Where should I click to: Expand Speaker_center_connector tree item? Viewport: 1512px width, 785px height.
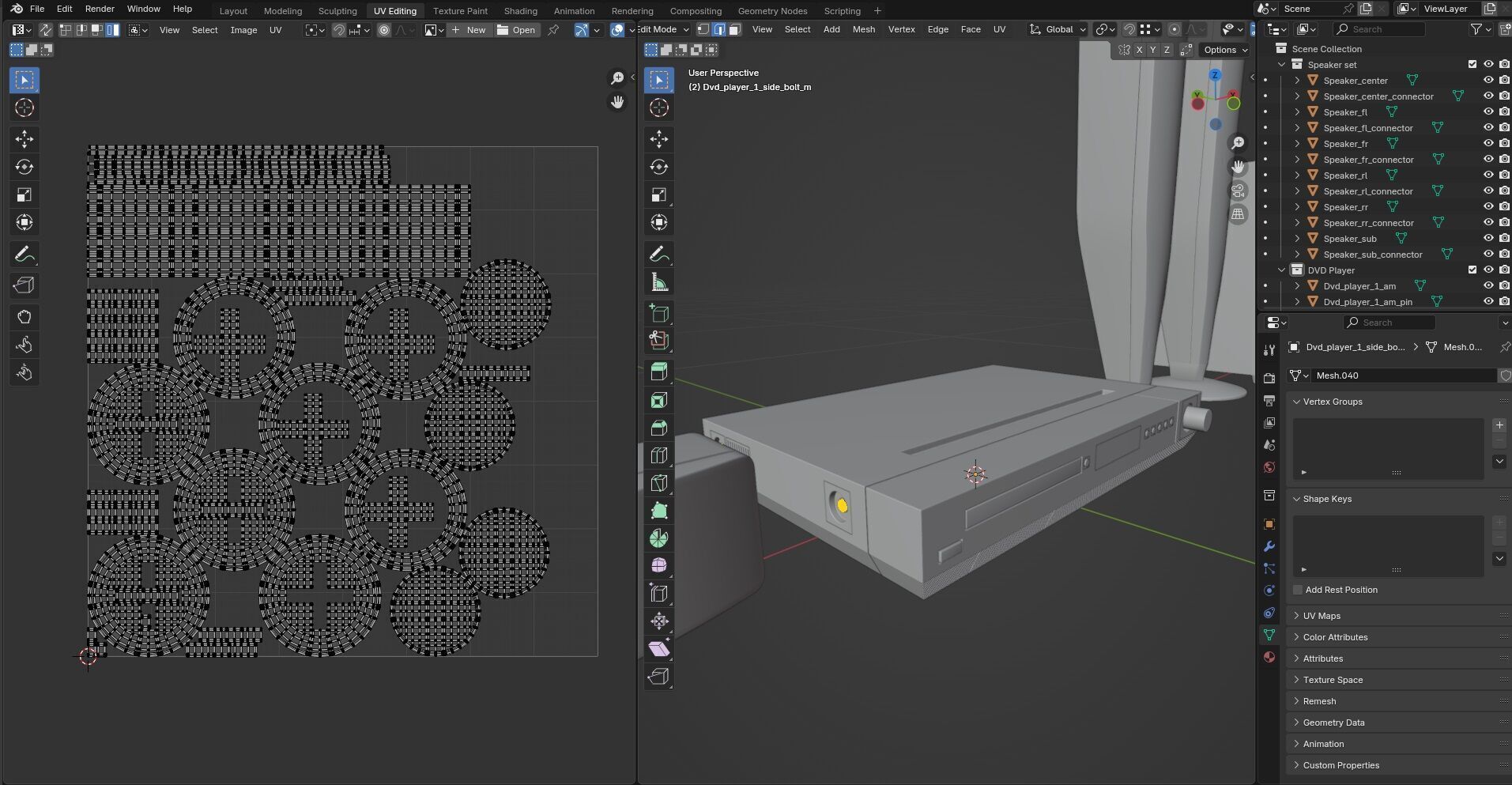[1297, 96]
